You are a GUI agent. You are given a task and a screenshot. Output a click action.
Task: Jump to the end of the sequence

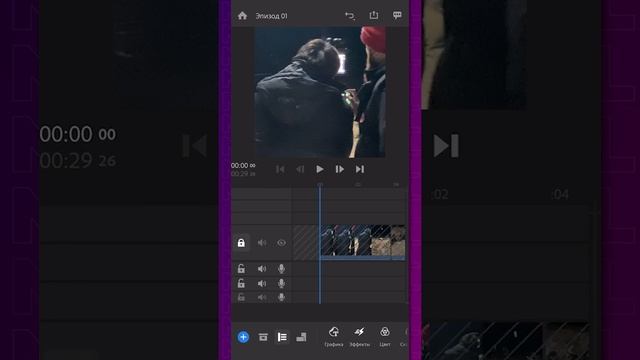(x=360, y=169)
